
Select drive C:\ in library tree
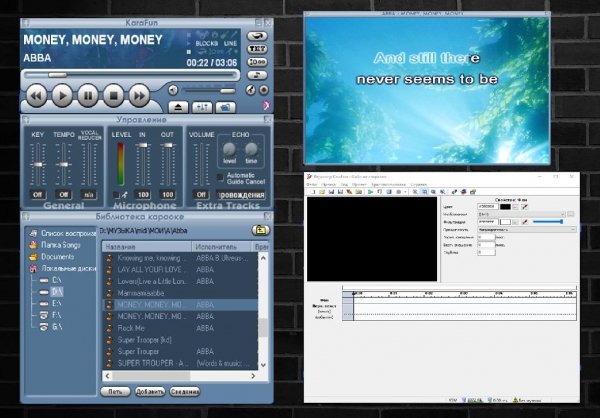tap(51, 280)
